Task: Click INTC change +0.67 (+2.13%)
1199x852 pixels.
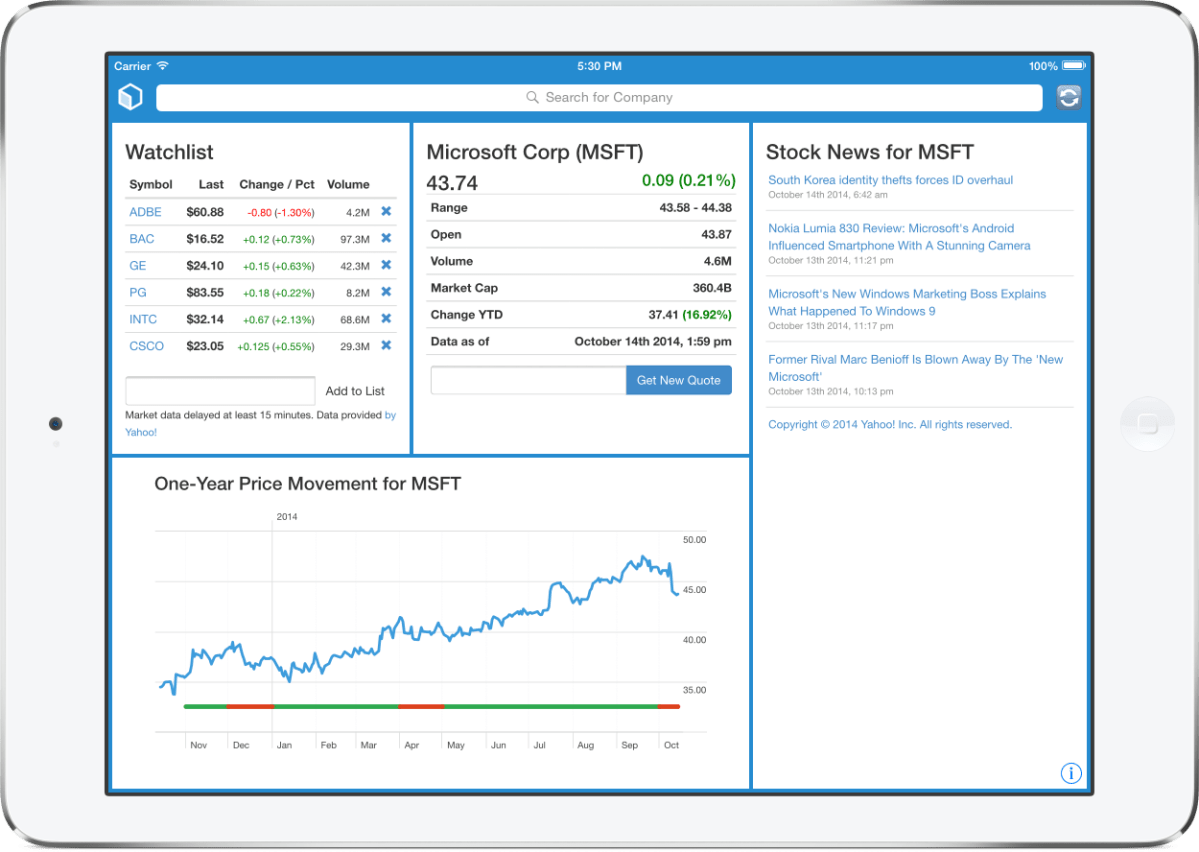Action: (278, 320)
